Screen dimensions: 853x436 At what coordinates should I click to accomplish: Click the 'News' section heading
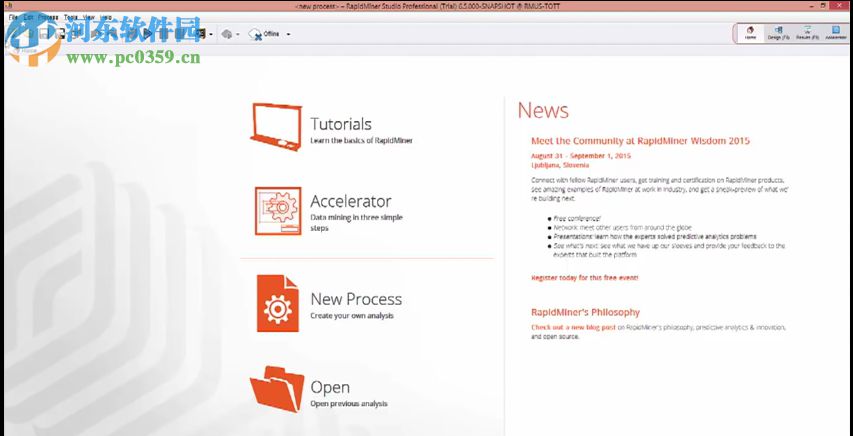click(x=543, y=110)
